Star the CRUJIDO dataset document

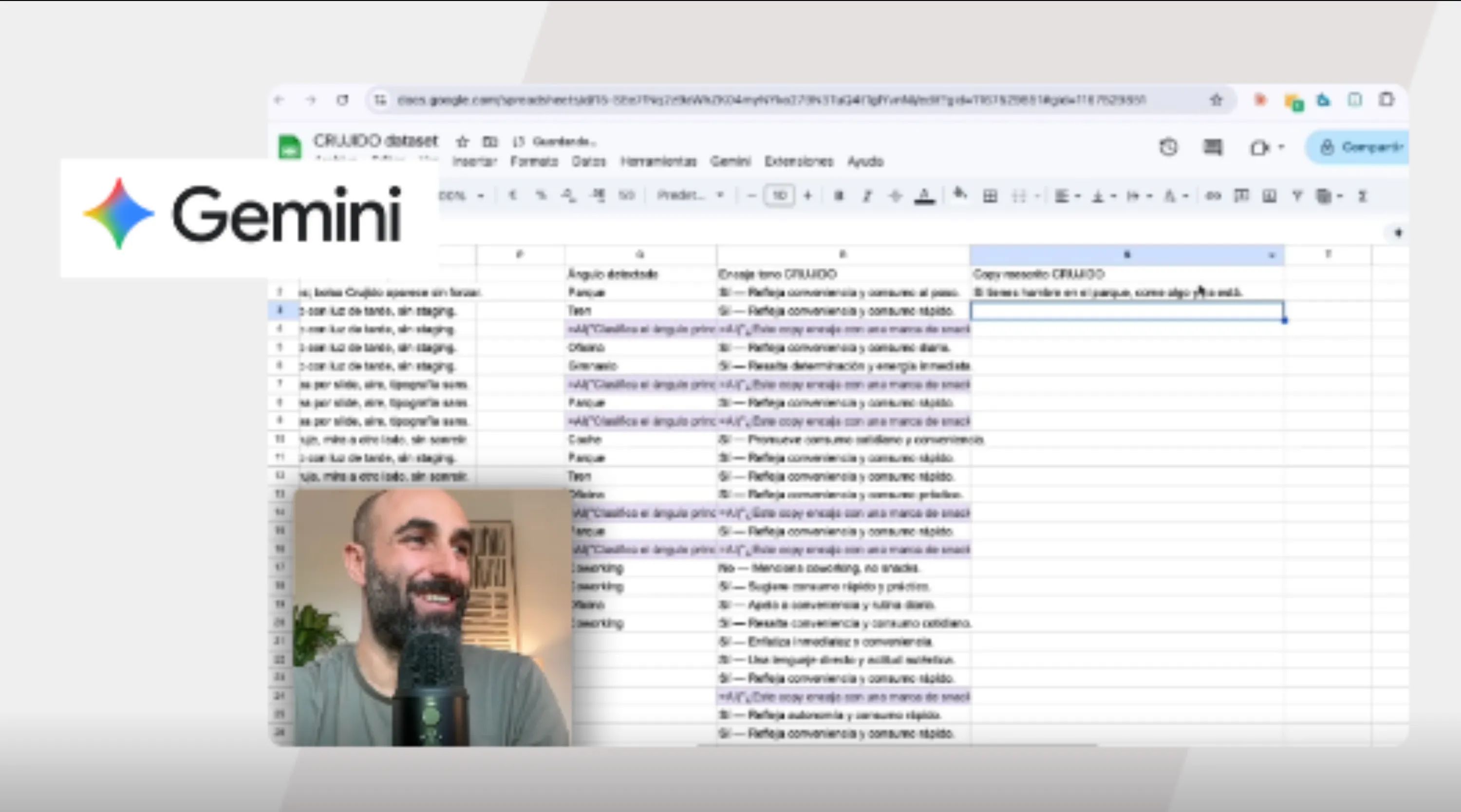(x=462, y=141)
